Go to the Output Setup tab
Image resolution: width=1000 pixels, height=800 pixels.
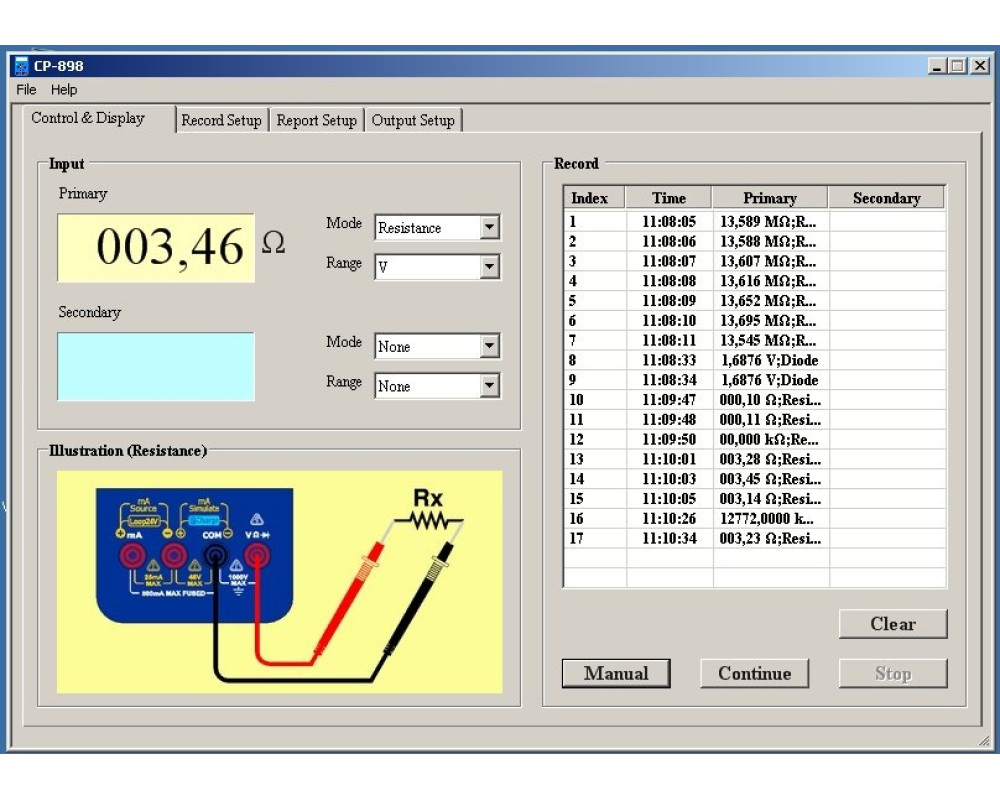click(413, 120)
